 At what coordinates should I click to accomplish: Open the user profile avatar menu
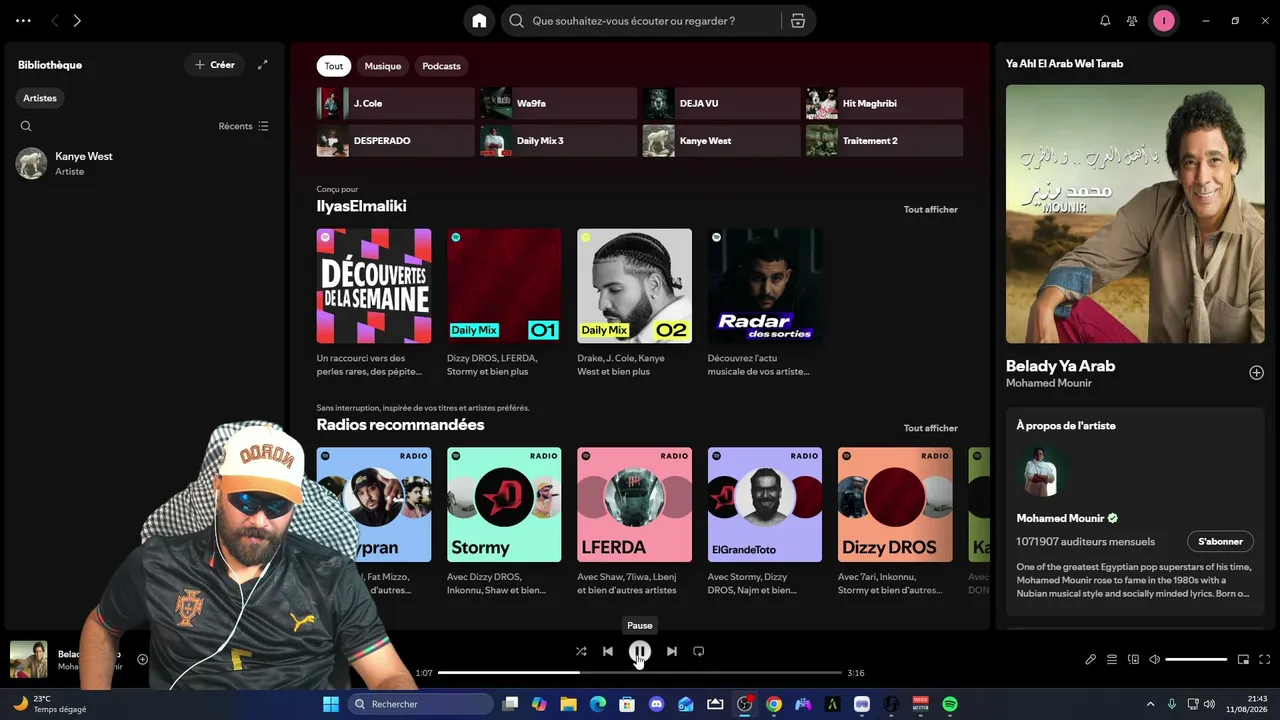click(1163, 21)
